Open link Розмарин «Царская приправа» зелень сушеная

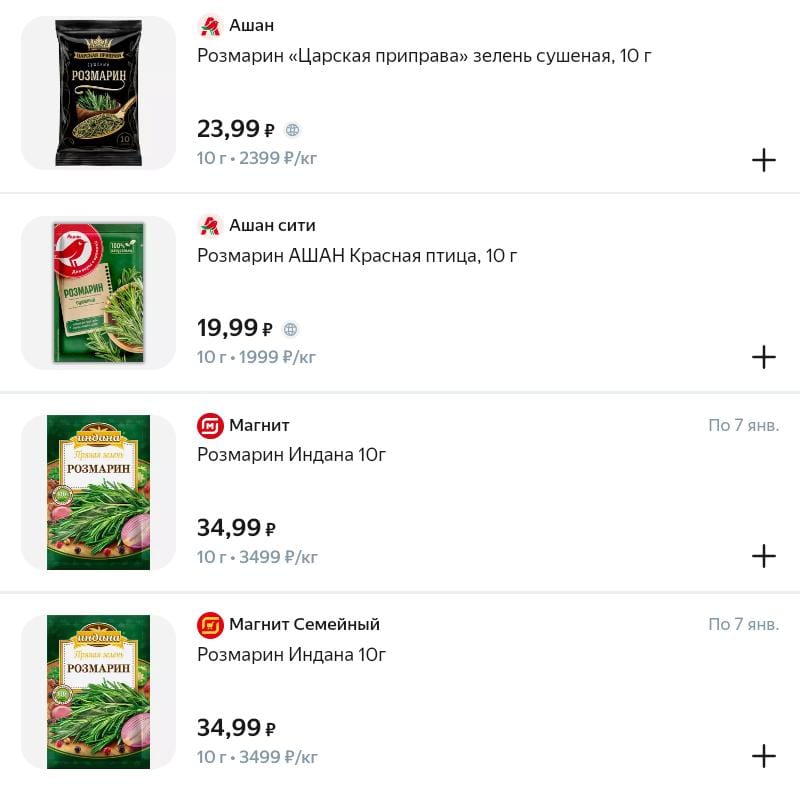click(424, 56)
